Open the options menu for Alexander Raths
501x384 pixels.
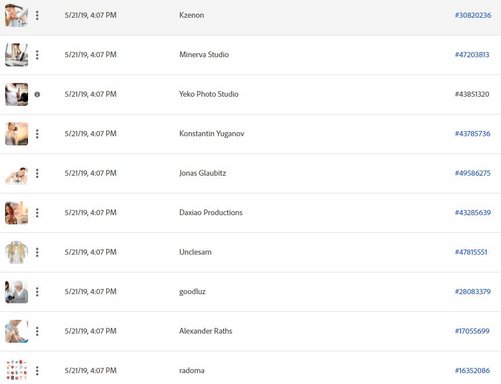pyautogui.click(x=37, y=331)
